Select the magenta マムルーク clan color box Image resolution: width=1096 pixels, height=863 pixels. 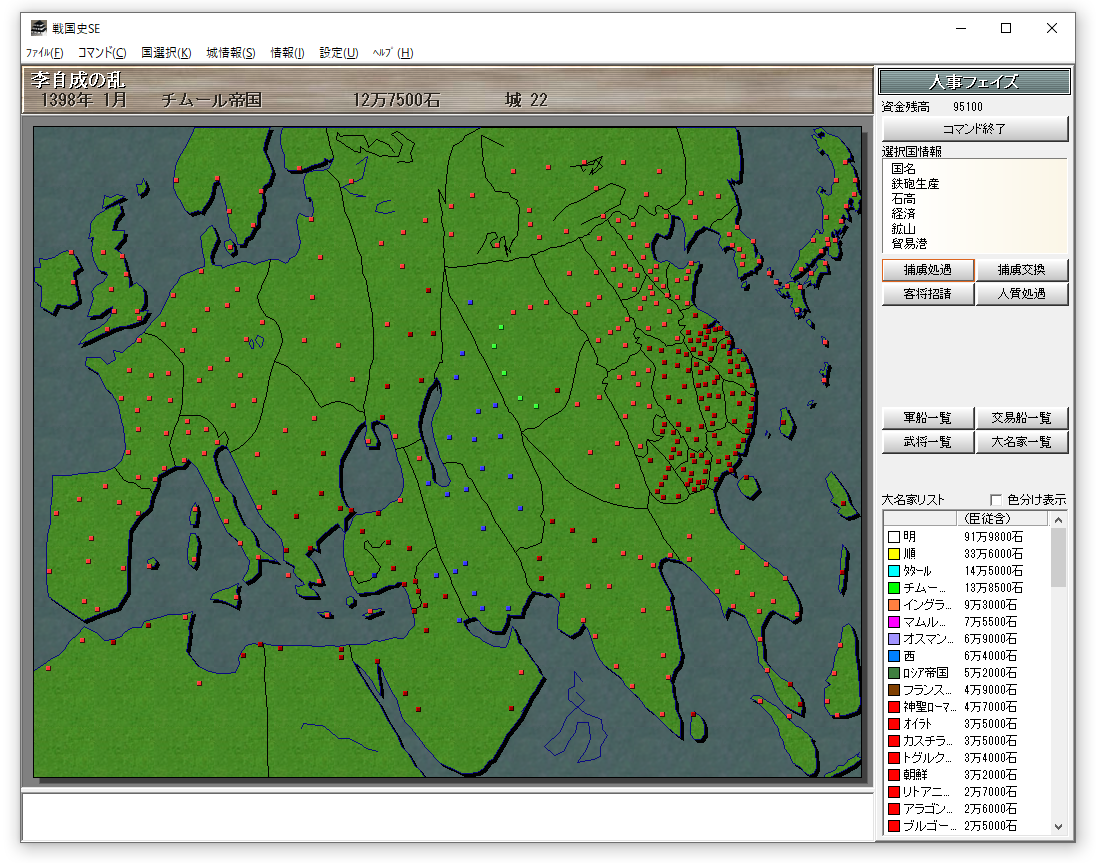894,622
